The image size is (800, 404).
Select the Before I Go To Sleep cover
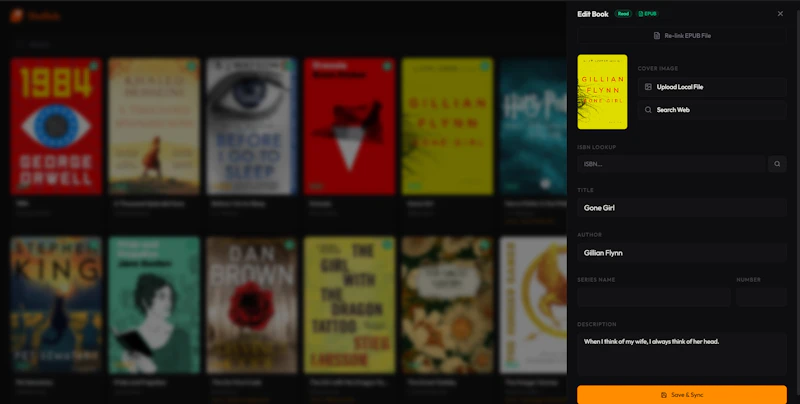click(252, 127)
